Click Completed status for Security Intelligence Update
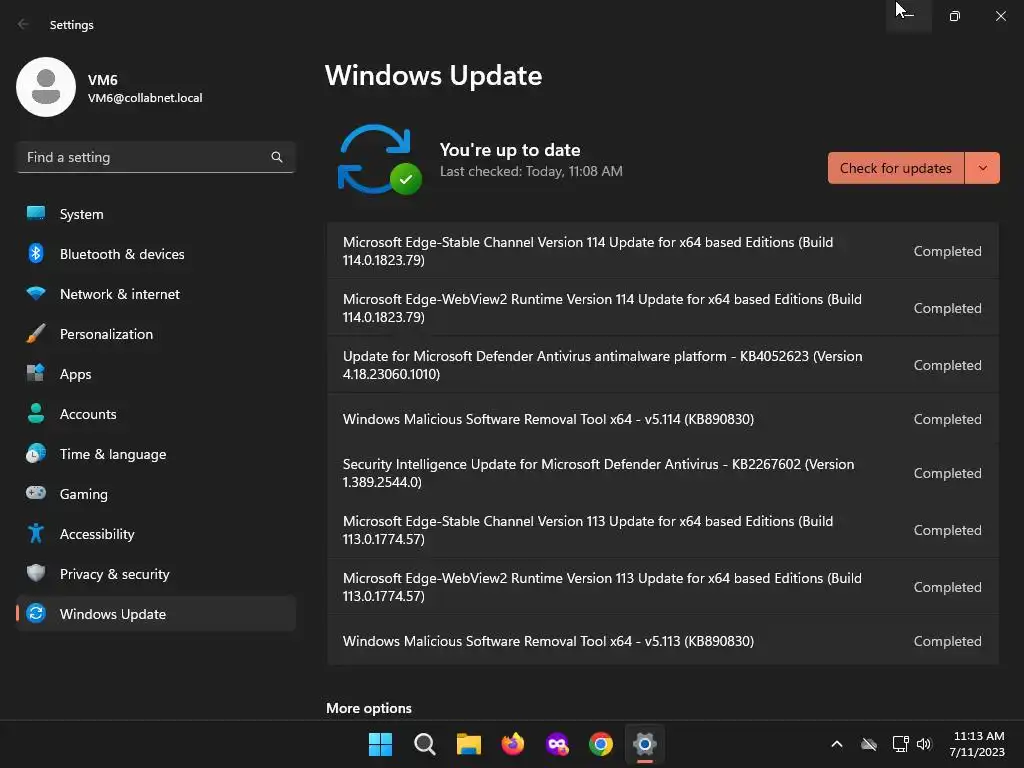 [x=947, y=473]
